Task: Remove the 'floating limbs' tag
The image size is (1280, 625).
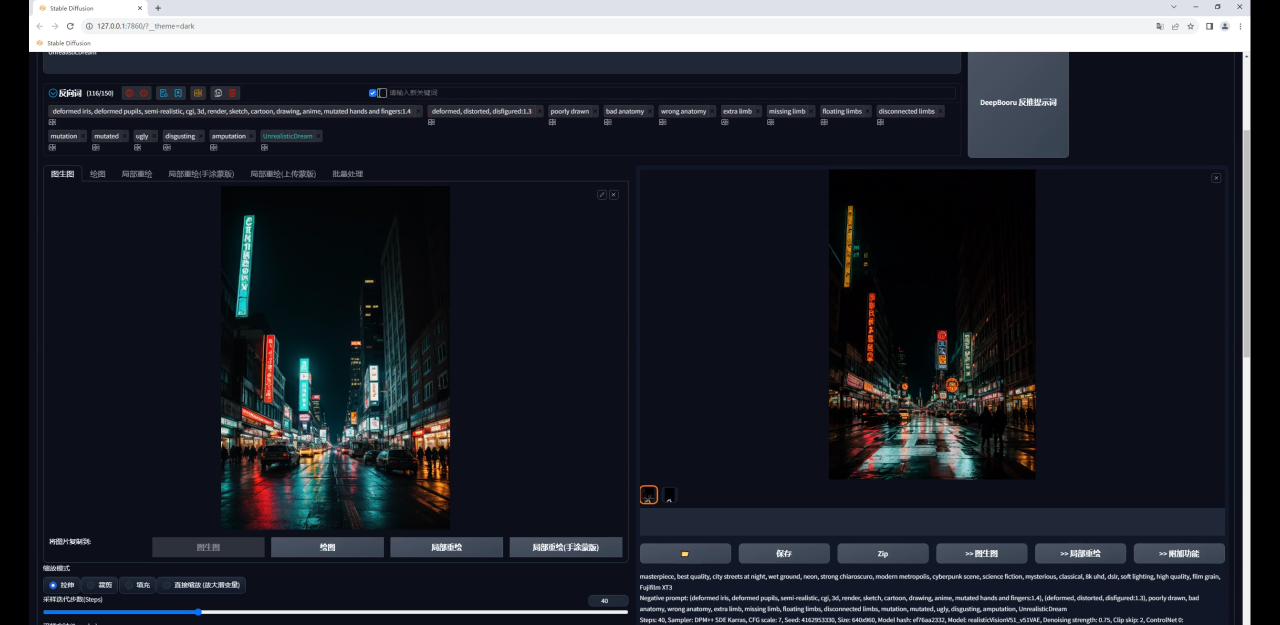Action: 867,111
